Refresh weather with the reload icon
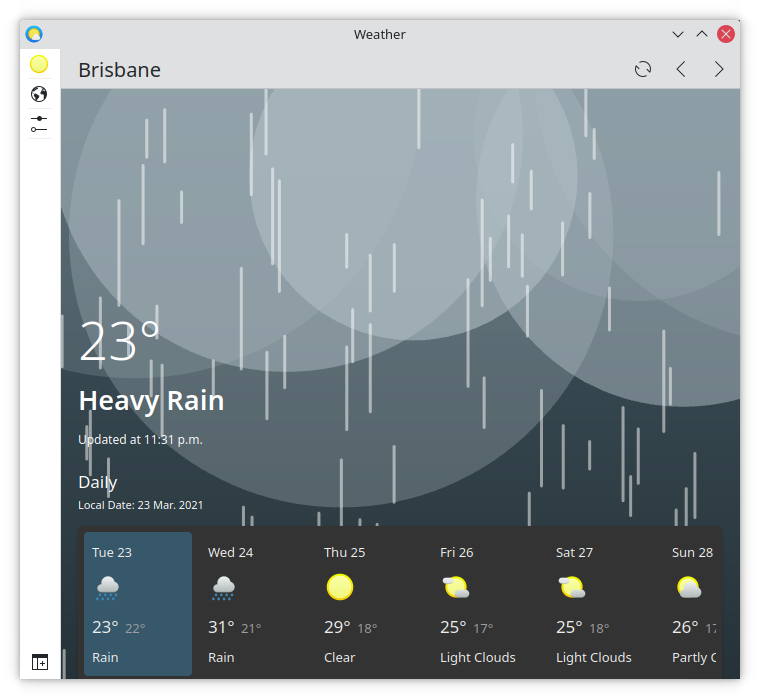 (x=643, y=69)
